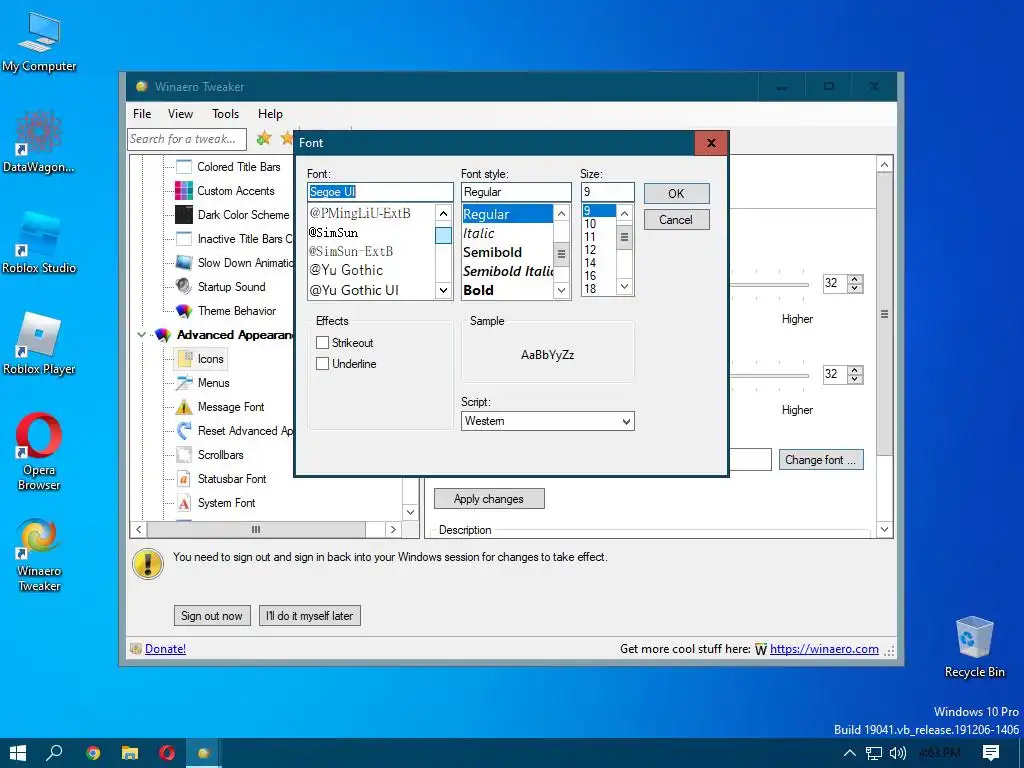Select @SimSun in the Font list
Image resolution: width=1024 pixels, height=768 pixels.
[x=371, y=232]
